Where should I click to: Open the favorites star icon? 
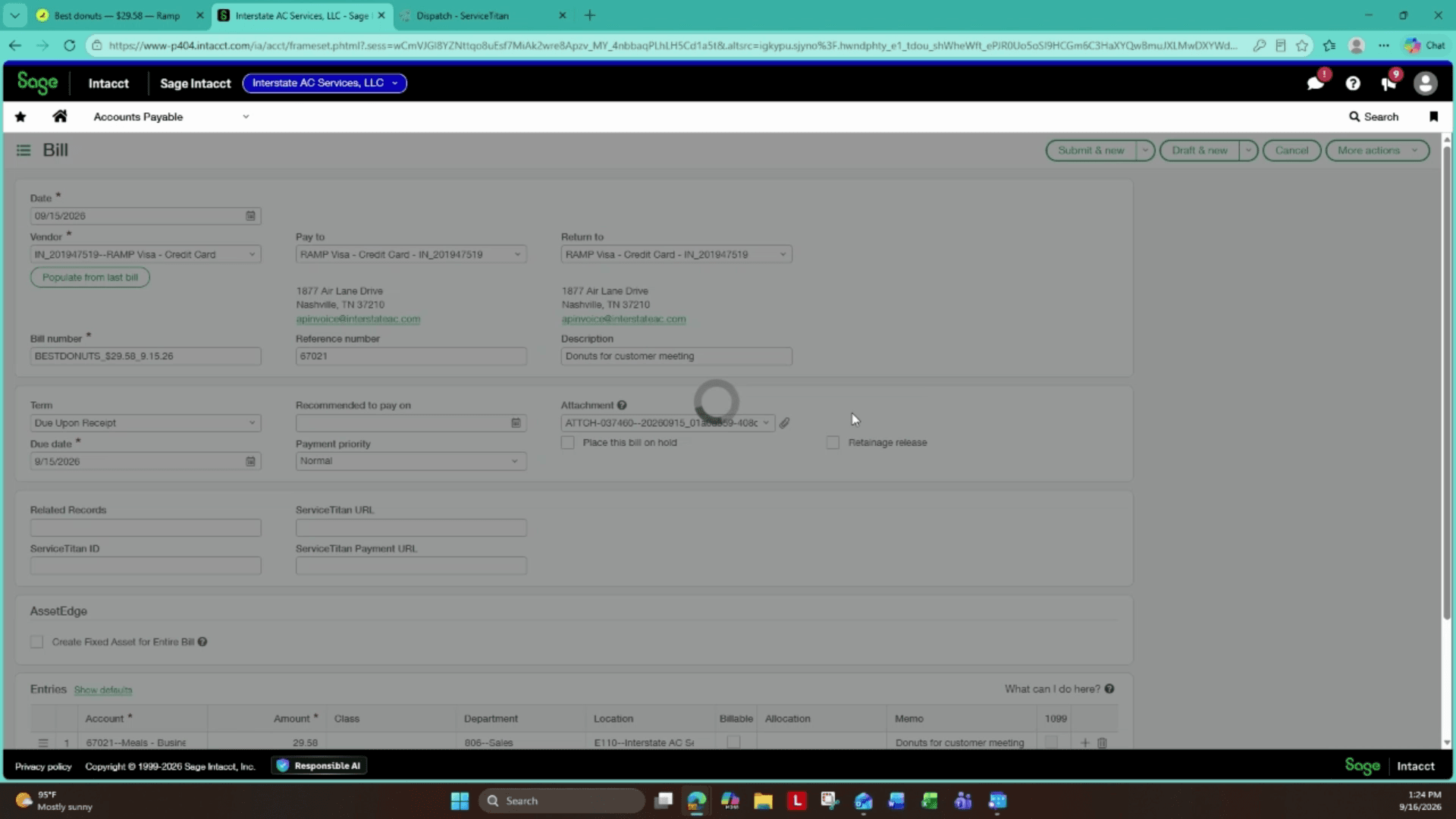tap(20, 117)
